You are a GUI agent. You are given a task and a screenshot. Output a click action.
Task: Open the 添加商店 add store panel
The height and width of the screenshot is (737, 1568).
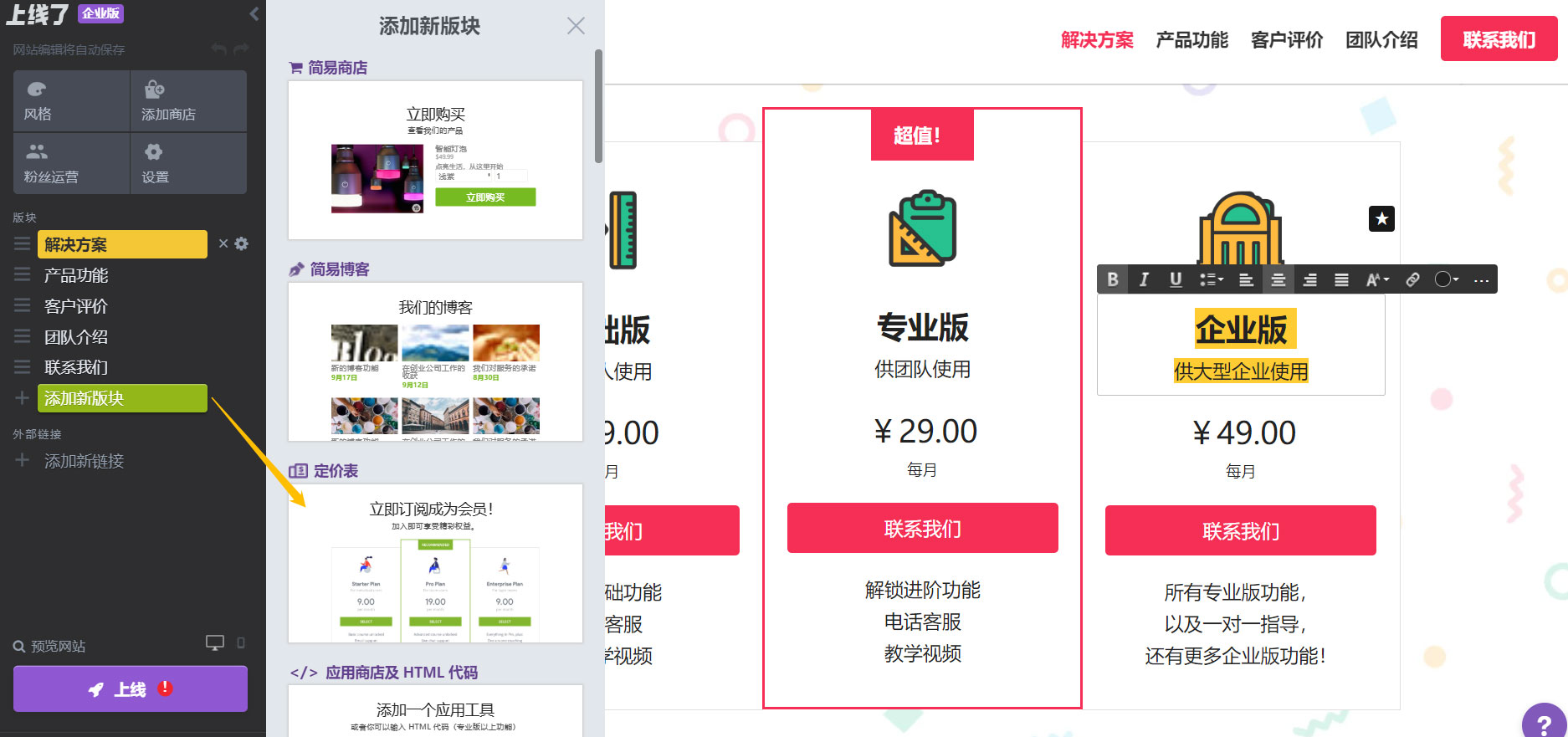click(x=188, y=100)
